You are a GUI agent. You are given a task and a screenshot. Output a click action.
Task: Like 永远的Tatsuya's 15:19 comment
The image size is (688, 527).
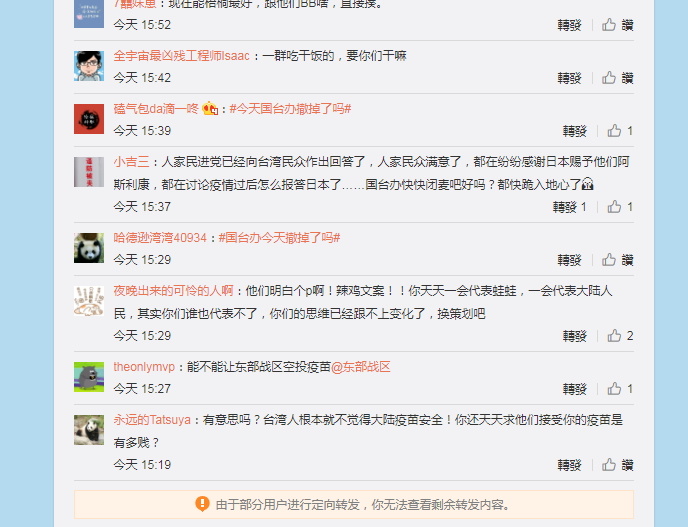[x=617, y=465]
